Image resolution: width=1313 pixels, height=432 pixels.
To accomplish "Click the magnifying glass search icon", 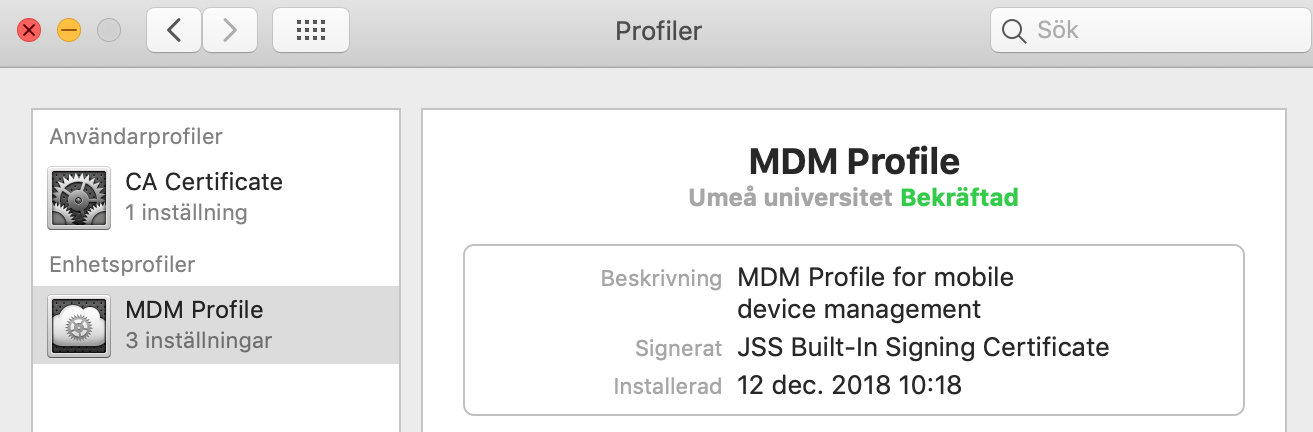I will click(x=1013, y=31).
